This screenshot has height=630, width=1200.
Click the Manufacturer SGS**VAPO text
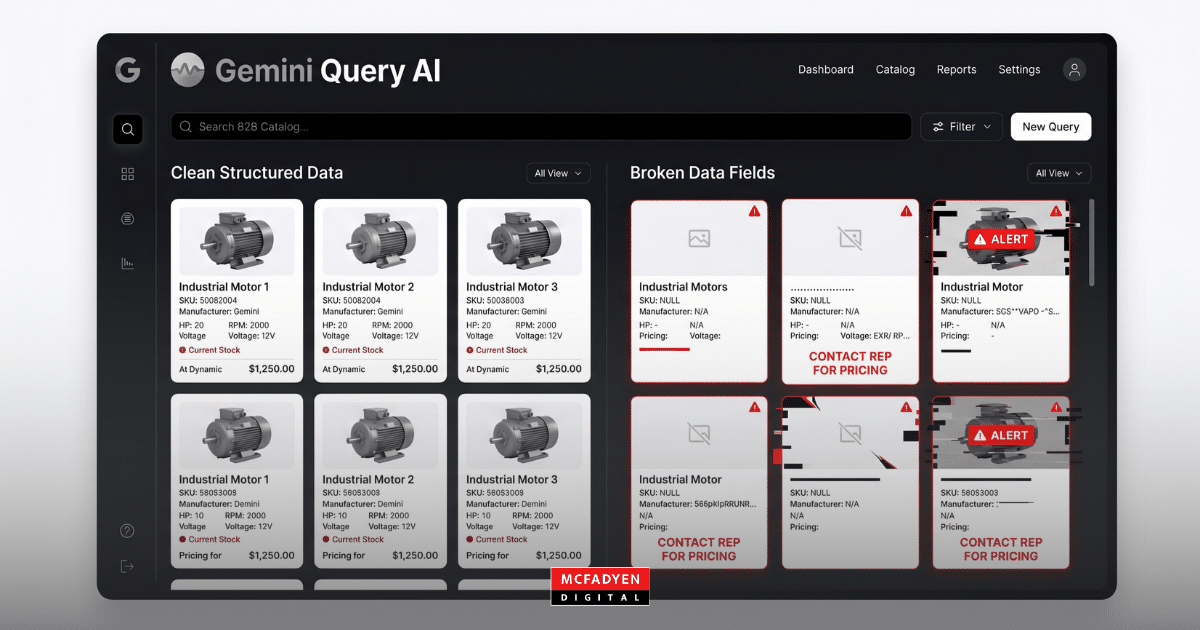[x=1000, y=312]
